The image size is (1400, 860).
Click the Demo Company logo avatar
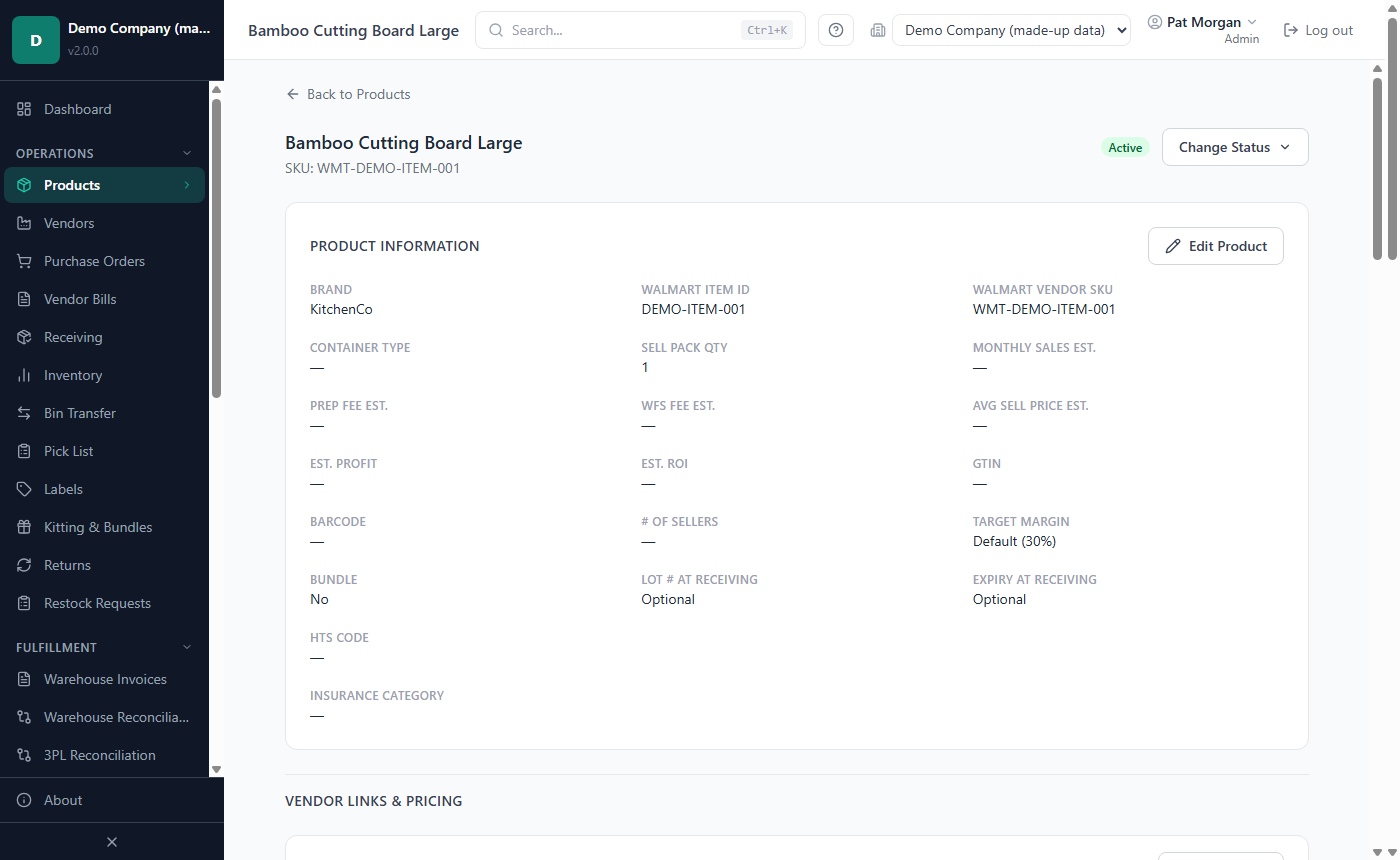[x=36, y=40]
